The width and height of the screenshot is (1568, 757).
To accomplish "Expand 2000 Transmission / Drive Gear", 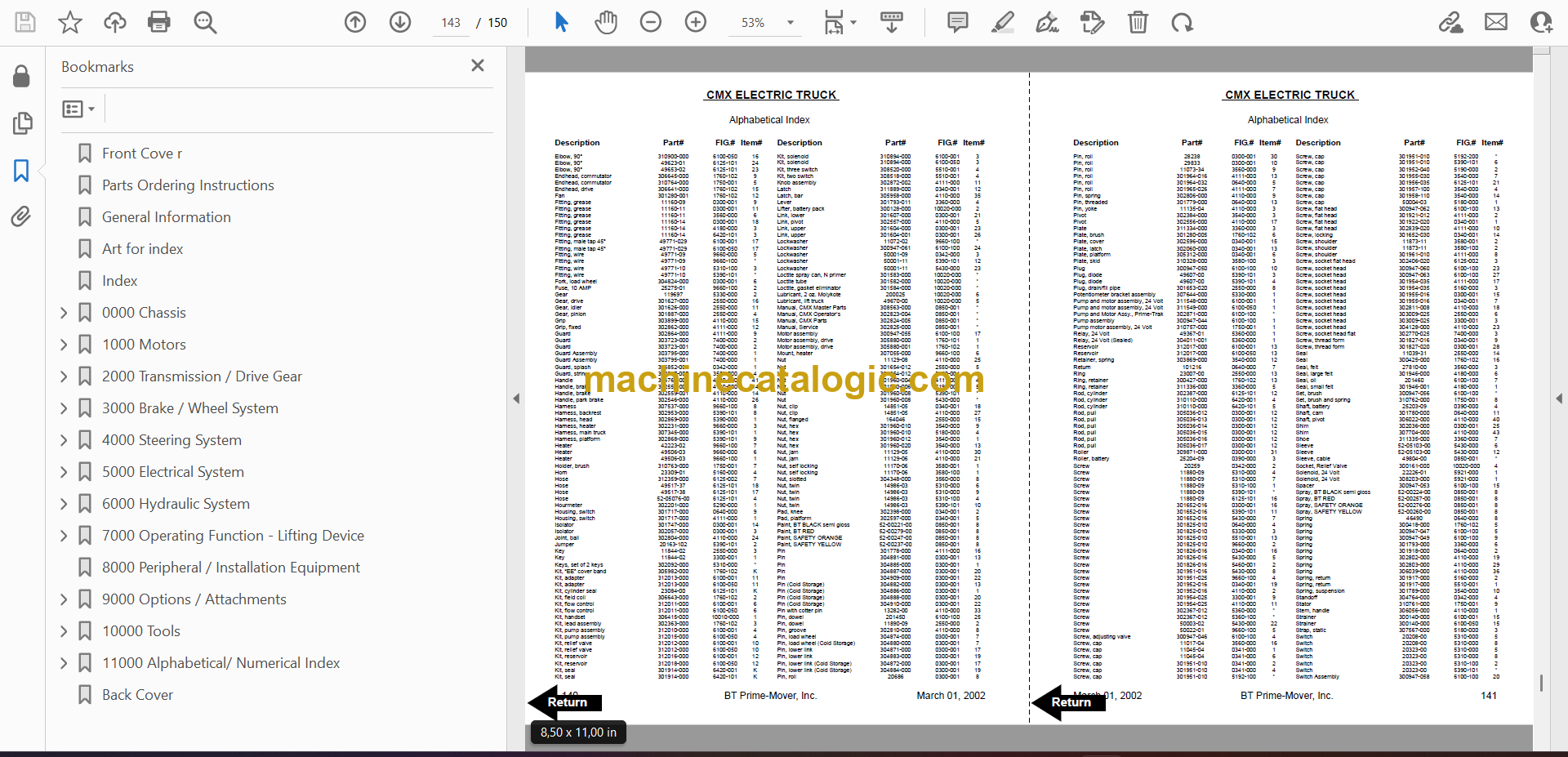I will pyautogui.click(x=65, y=376).
